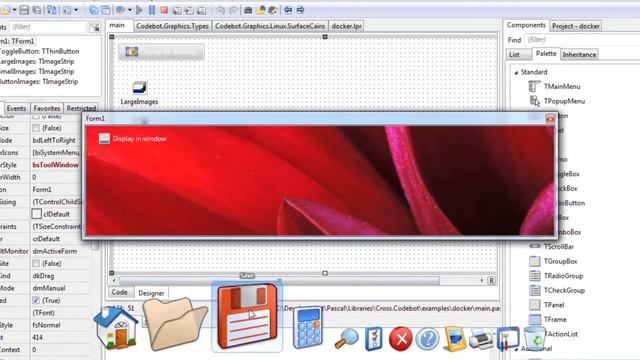Click the forward navigation arrow in toolbar
This screenshot has width=640, height=360.
(x=300, y=10)
